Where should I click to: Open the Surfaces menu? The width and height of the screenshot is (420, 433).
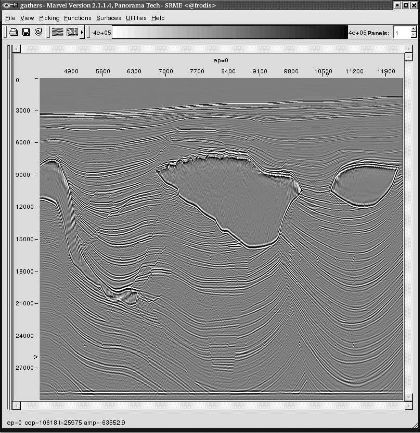click(x=109, y=18)
